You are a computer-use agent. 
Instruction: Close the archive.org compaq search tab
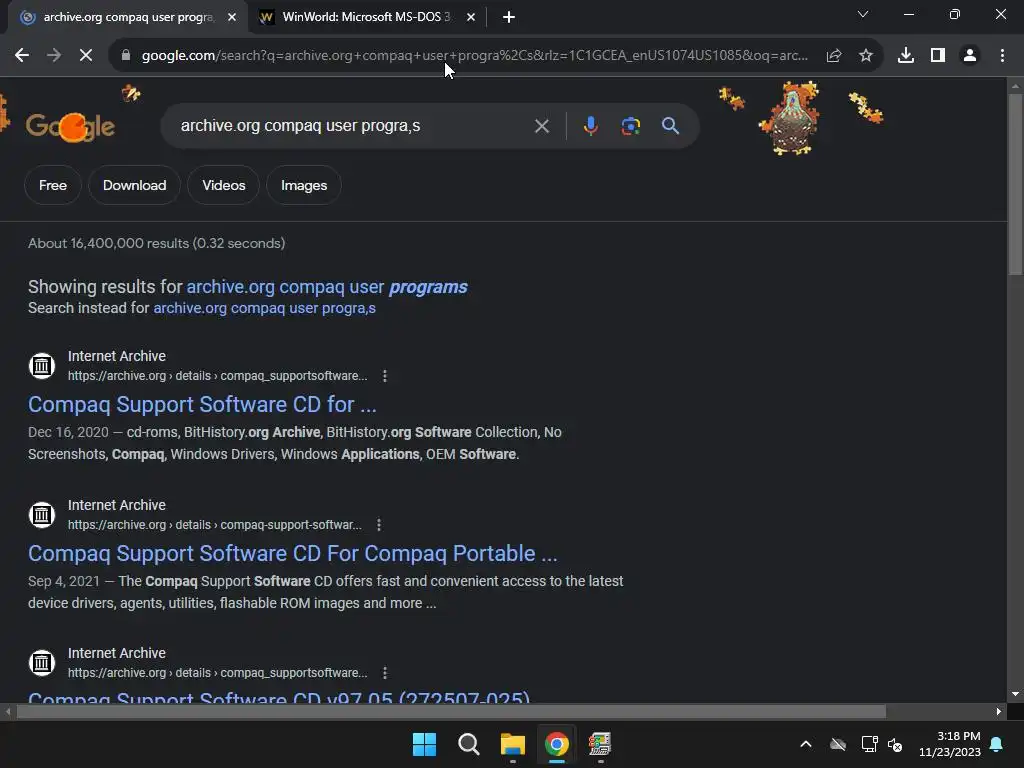pyautogui.click(x=232, y=18)
